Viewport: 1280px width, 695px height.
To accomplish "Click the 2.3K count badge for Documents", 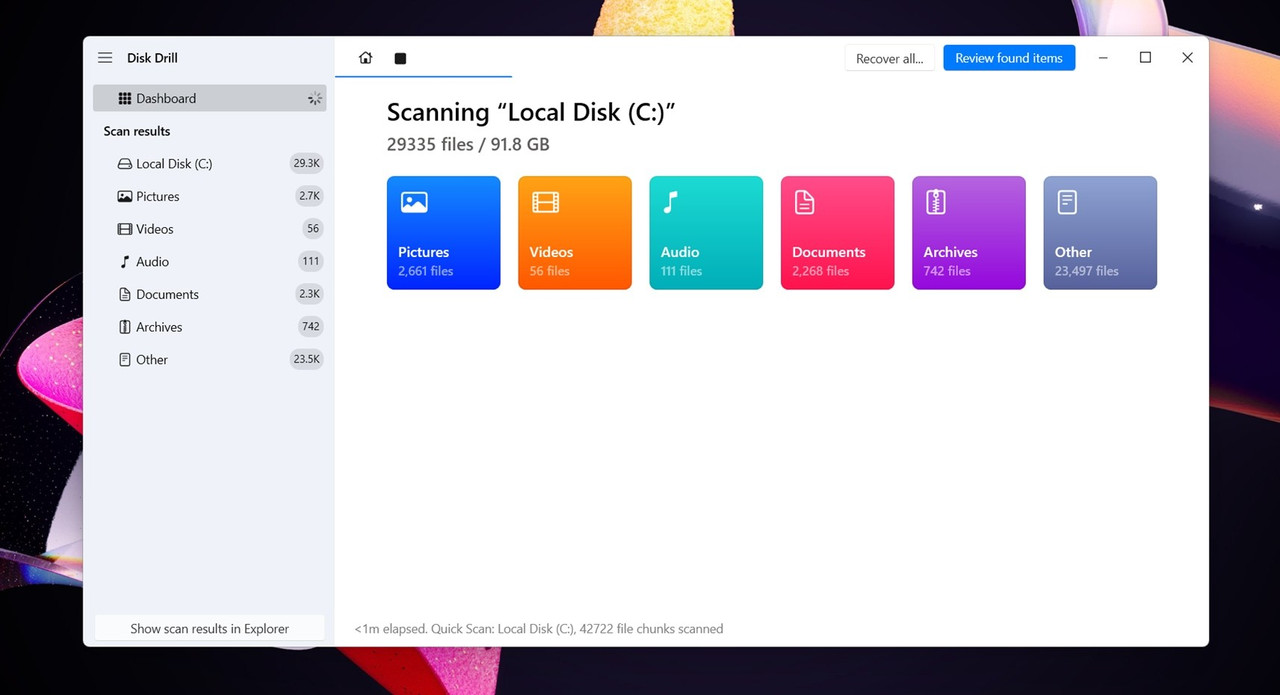I will [x=310, y=294].
